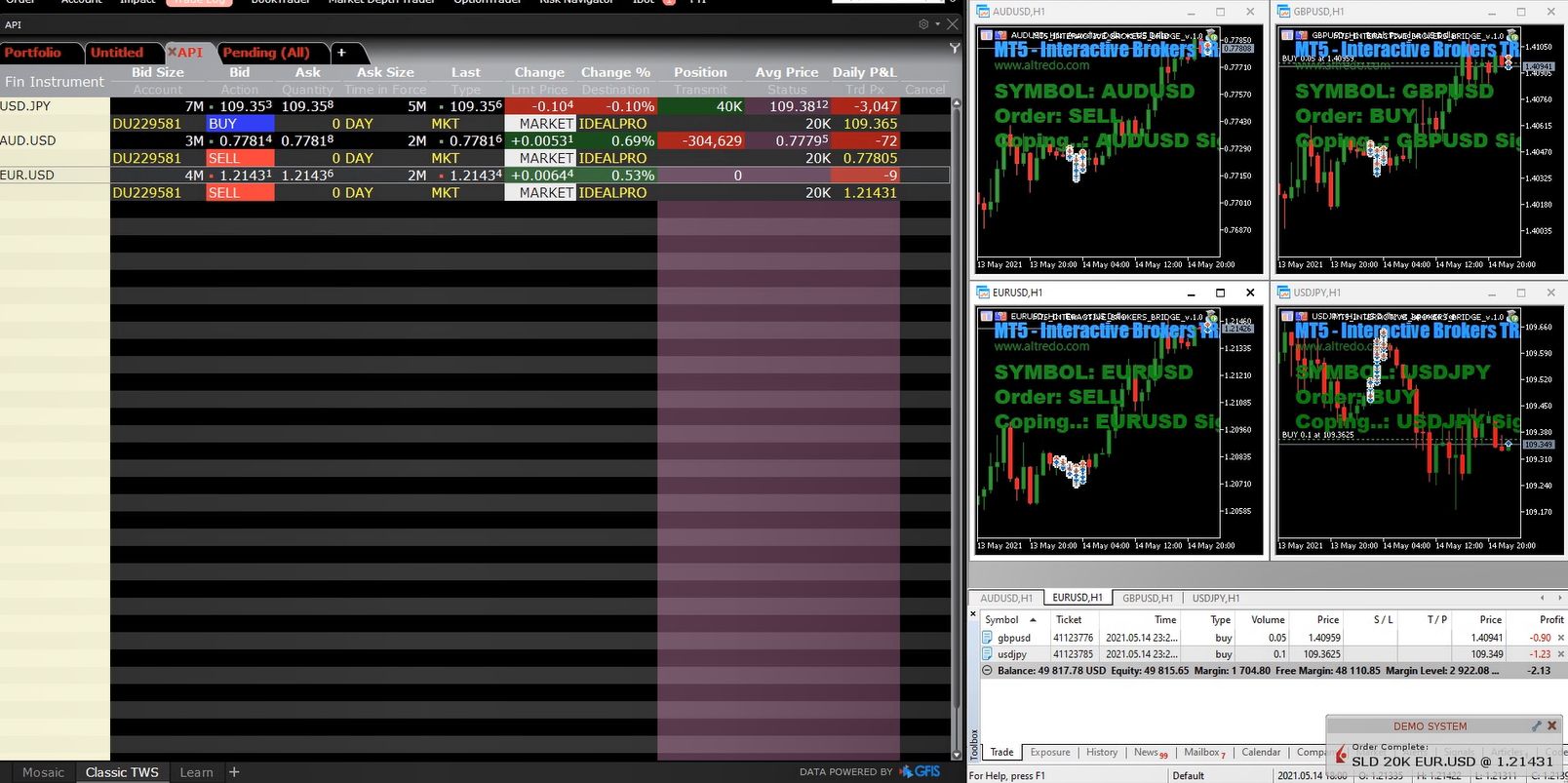Image resolution: width=1568 pixels, height=783 pixels.
Task: Open the News toolbox tab
Action: pos(1150,753)
